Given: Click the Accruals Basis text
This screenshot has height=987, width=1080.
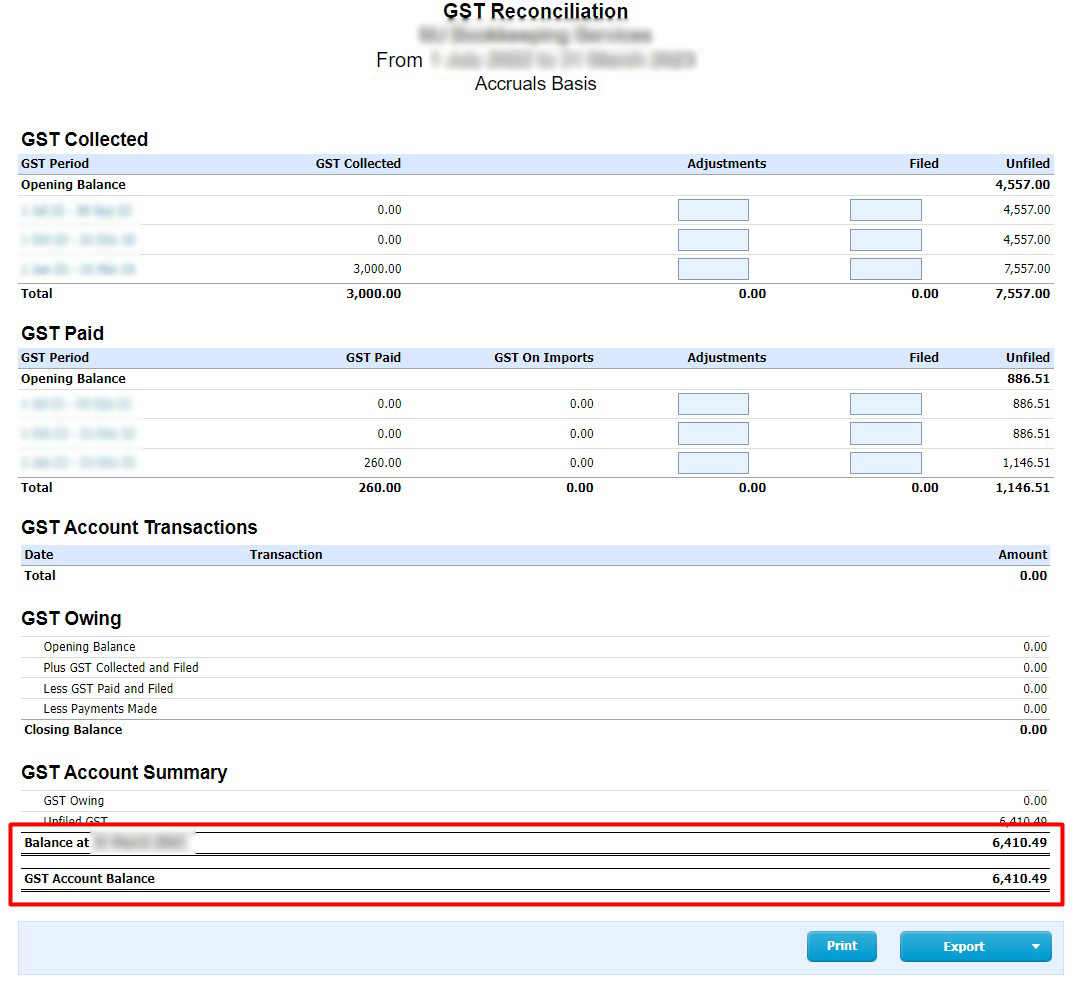Looking at the screenshot, I should 535,84.
